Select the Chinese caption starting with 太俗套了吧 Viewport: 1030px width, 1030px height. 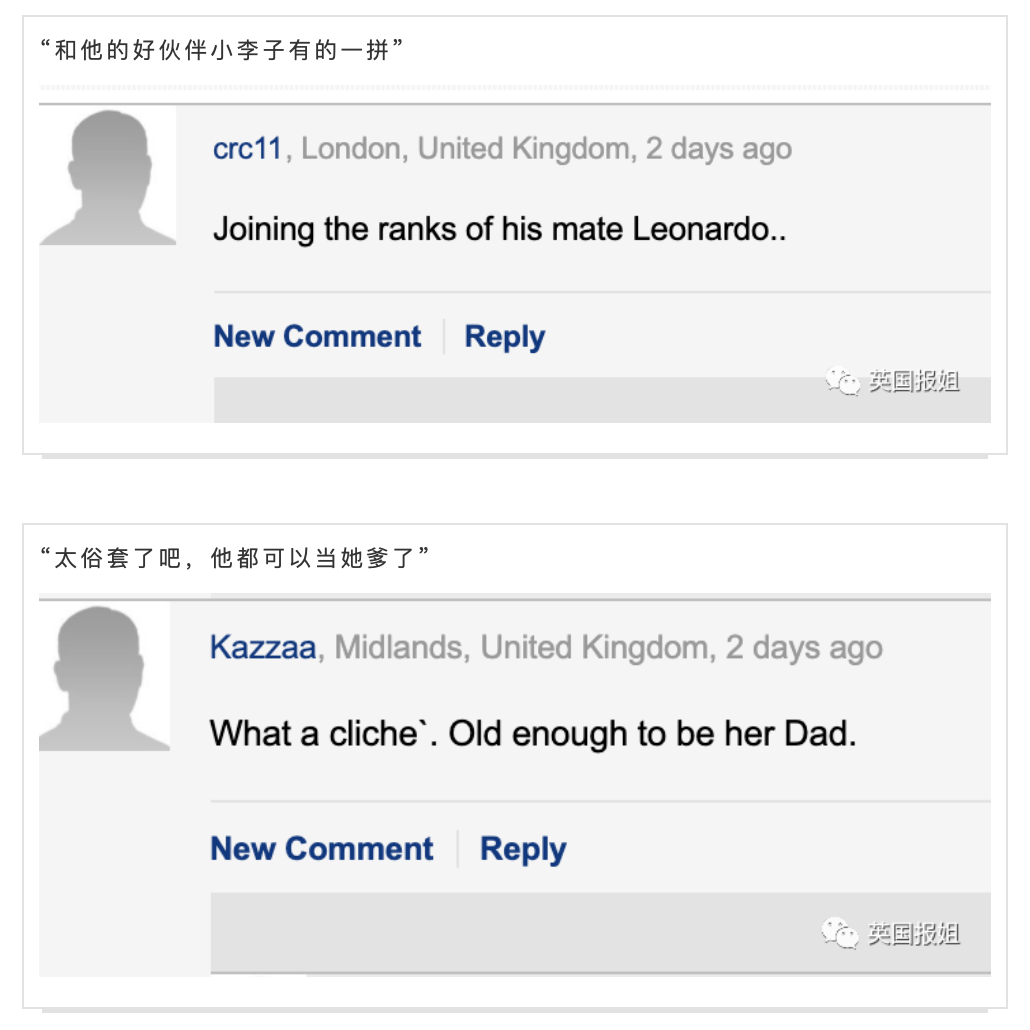[241, 559]
